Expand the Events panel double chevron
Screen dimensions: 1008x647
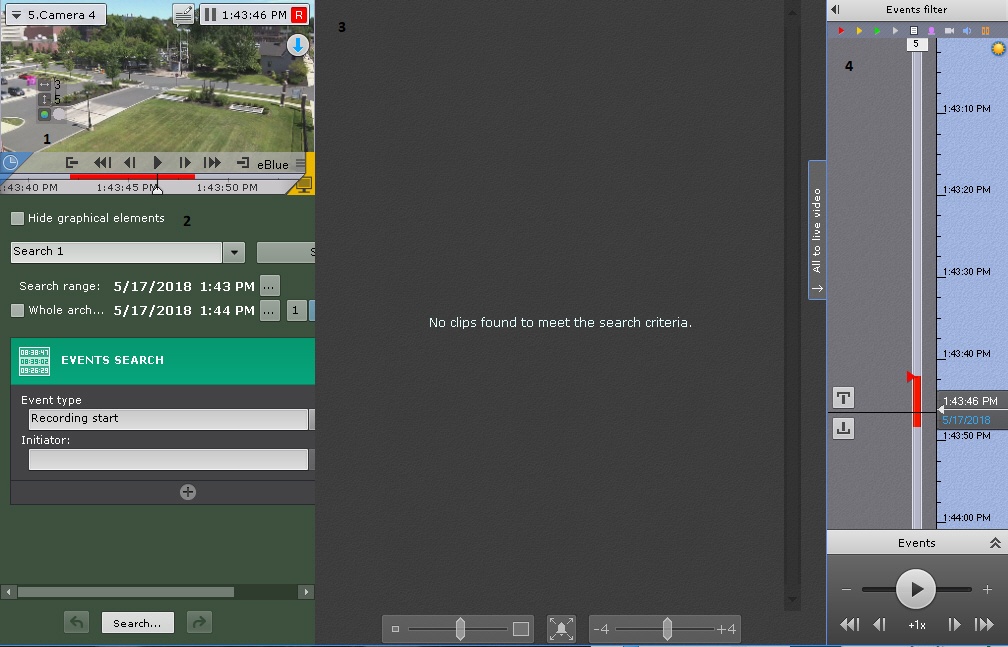pos(995,543)
